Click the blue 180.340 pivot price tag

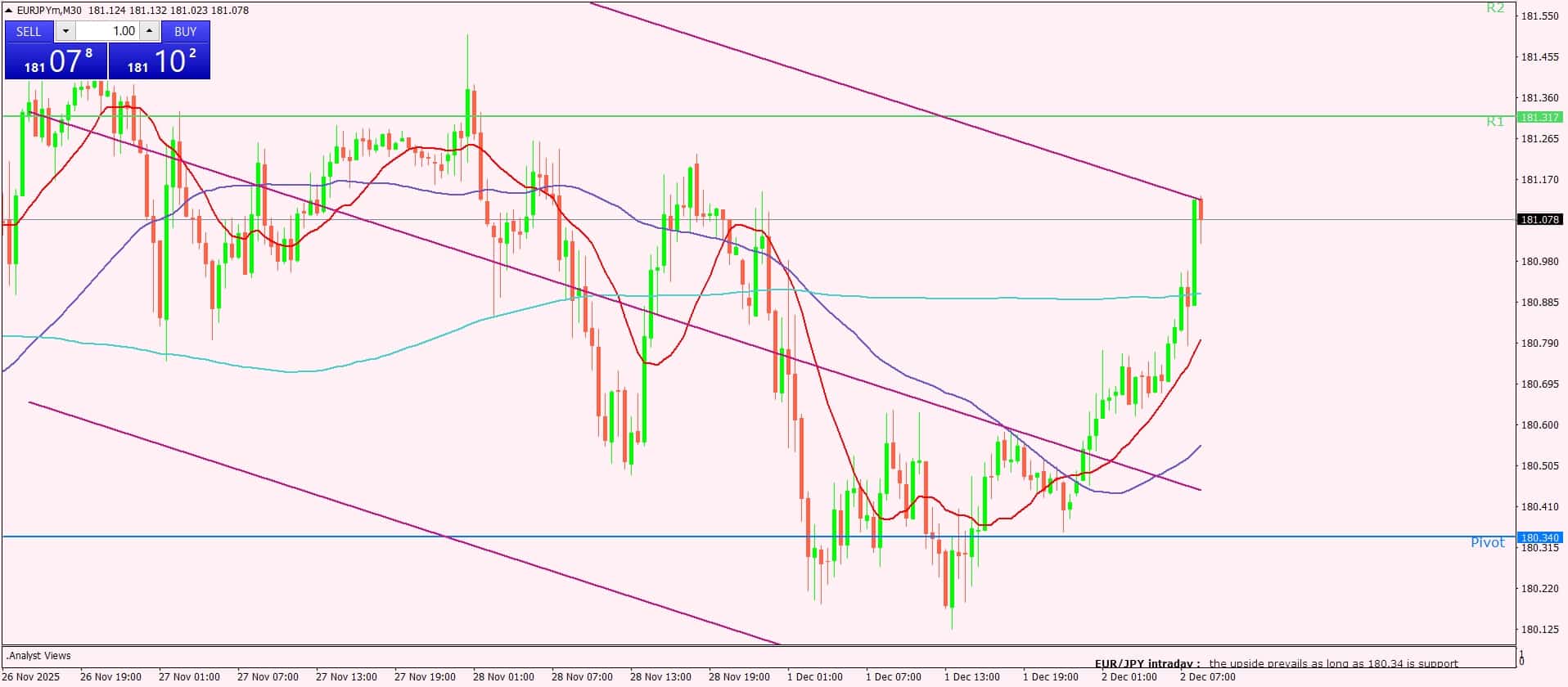click(1539, 537)
